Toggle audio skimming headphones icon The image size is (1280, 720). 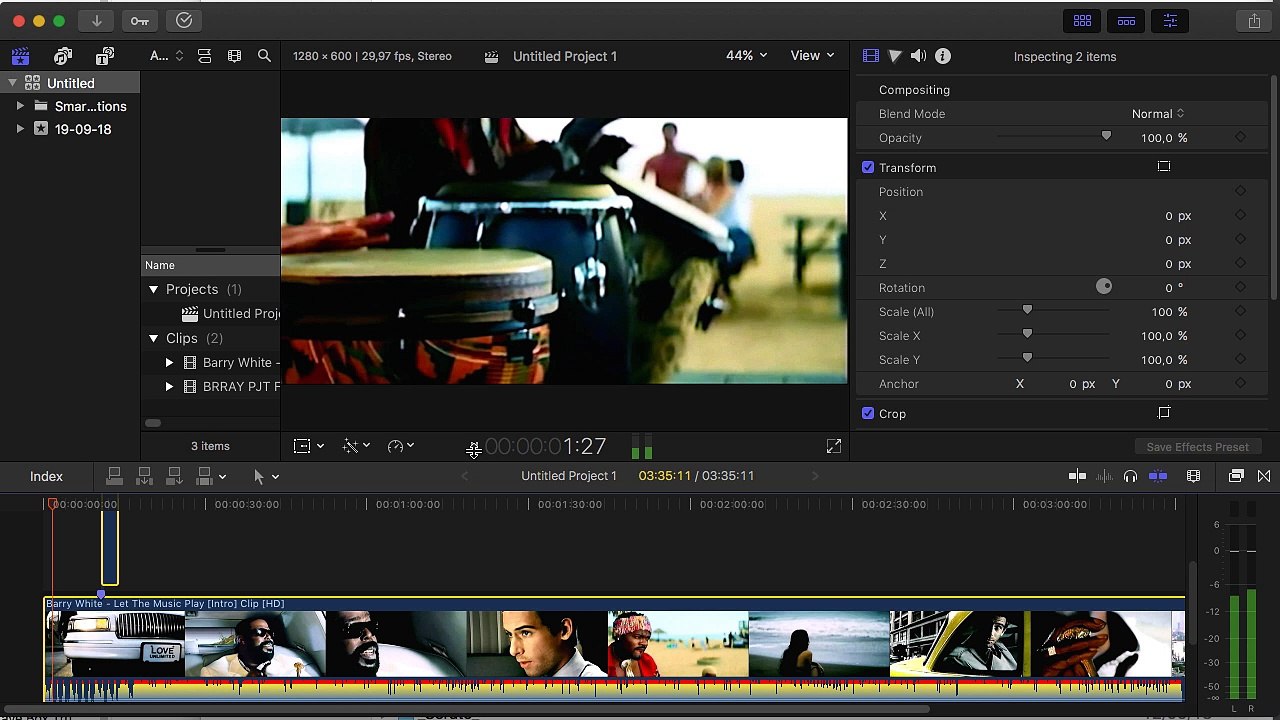pos(1130,477)
